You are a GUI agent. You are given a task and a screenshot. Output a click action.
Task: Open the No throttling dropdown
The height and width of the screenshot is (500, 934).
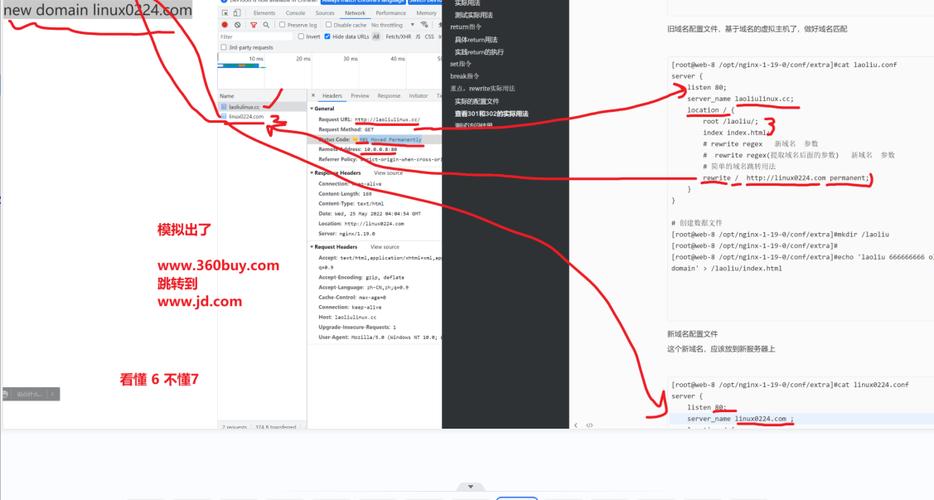point(393,25)
